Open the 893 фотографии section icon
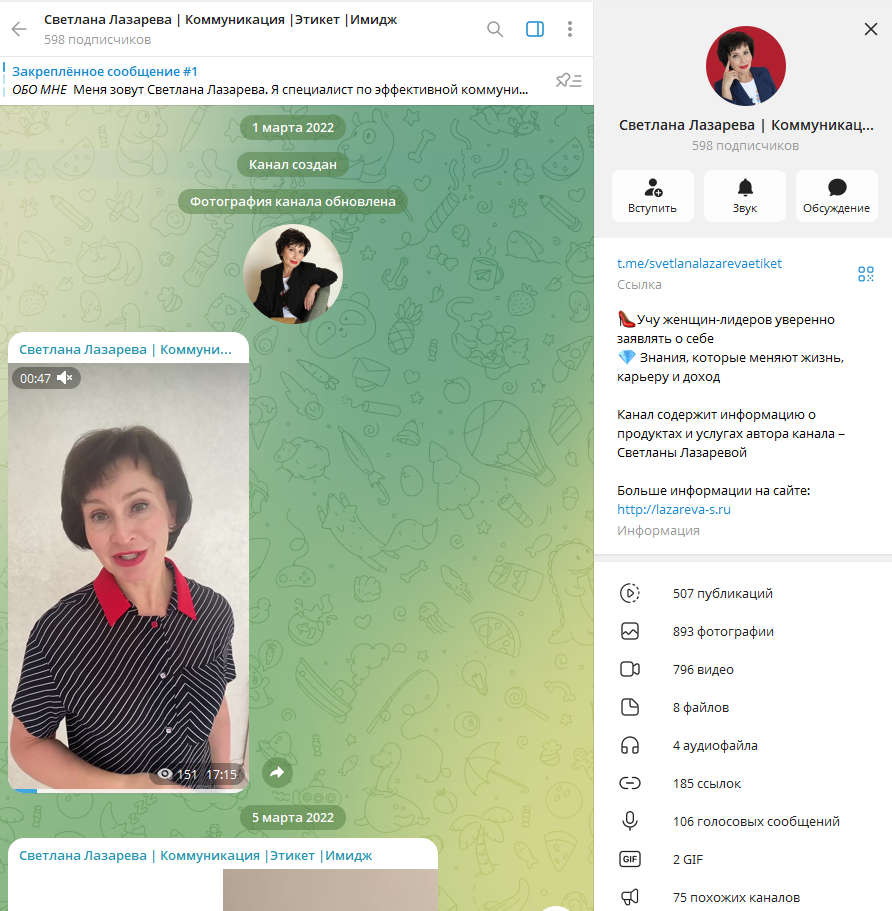This screenshot has height=911, width=892. (630, 631)
